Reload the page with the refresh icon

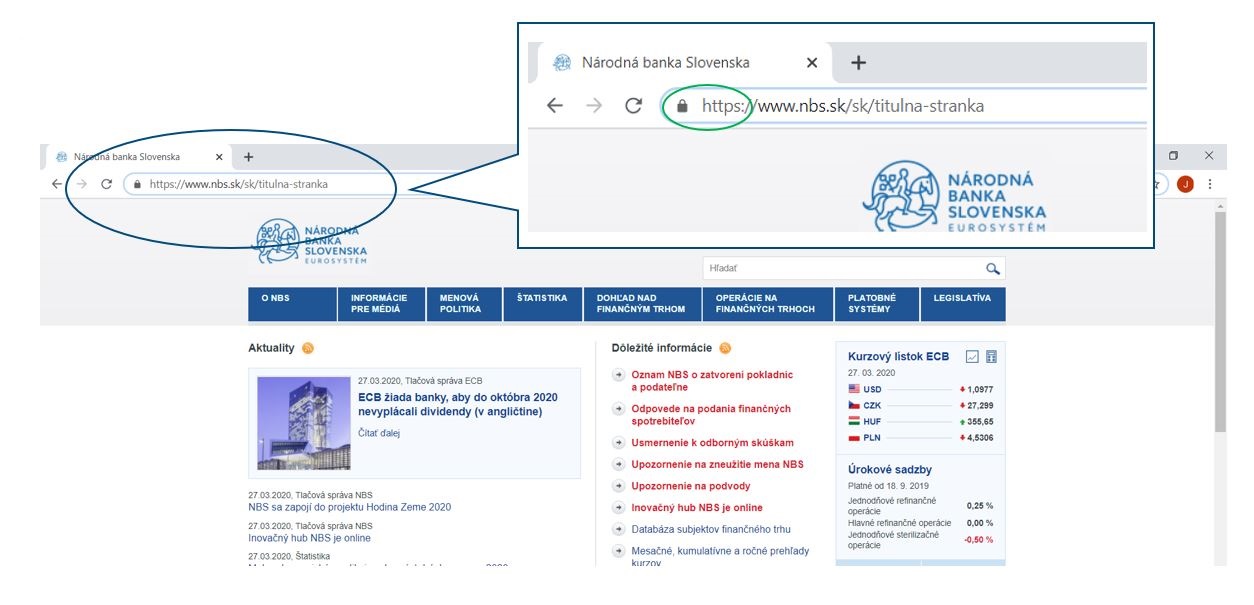coord(106,184)
